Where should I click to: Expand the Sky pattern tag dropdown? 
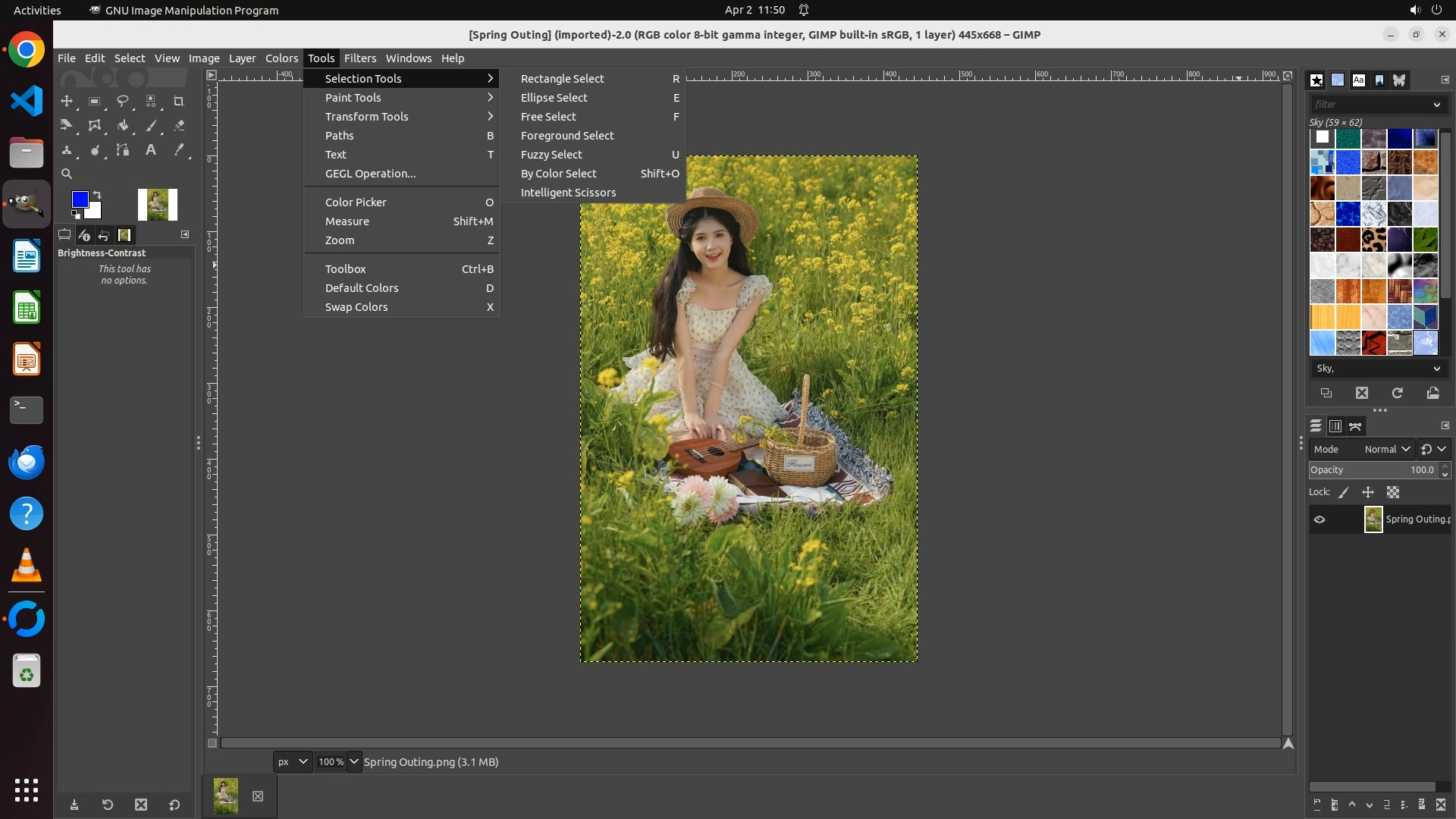pos(1436,369)
